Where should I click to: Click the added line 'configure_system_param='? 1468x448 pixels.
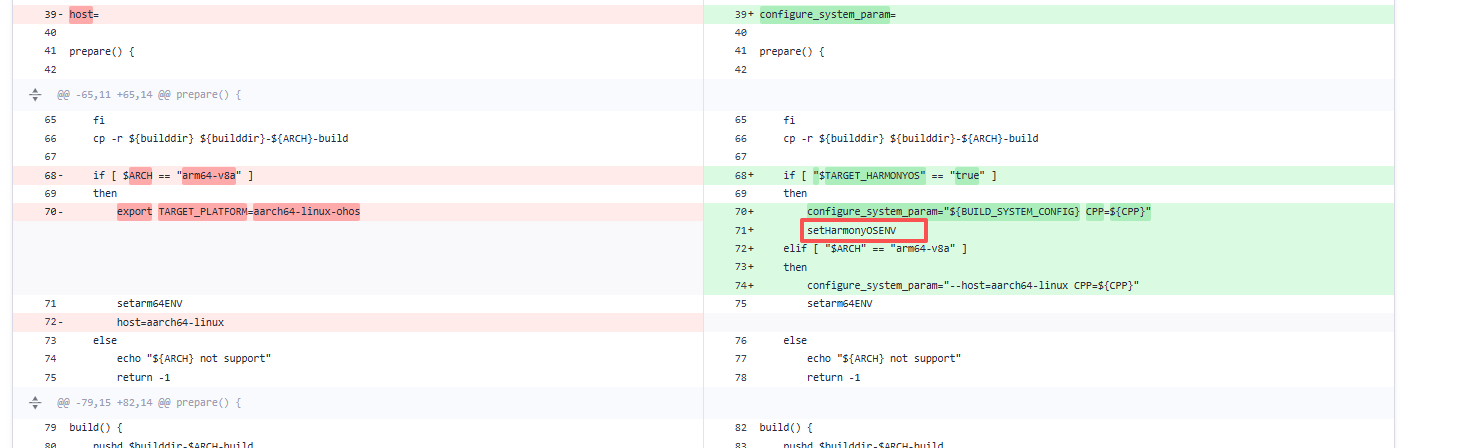click(1049, 15)
